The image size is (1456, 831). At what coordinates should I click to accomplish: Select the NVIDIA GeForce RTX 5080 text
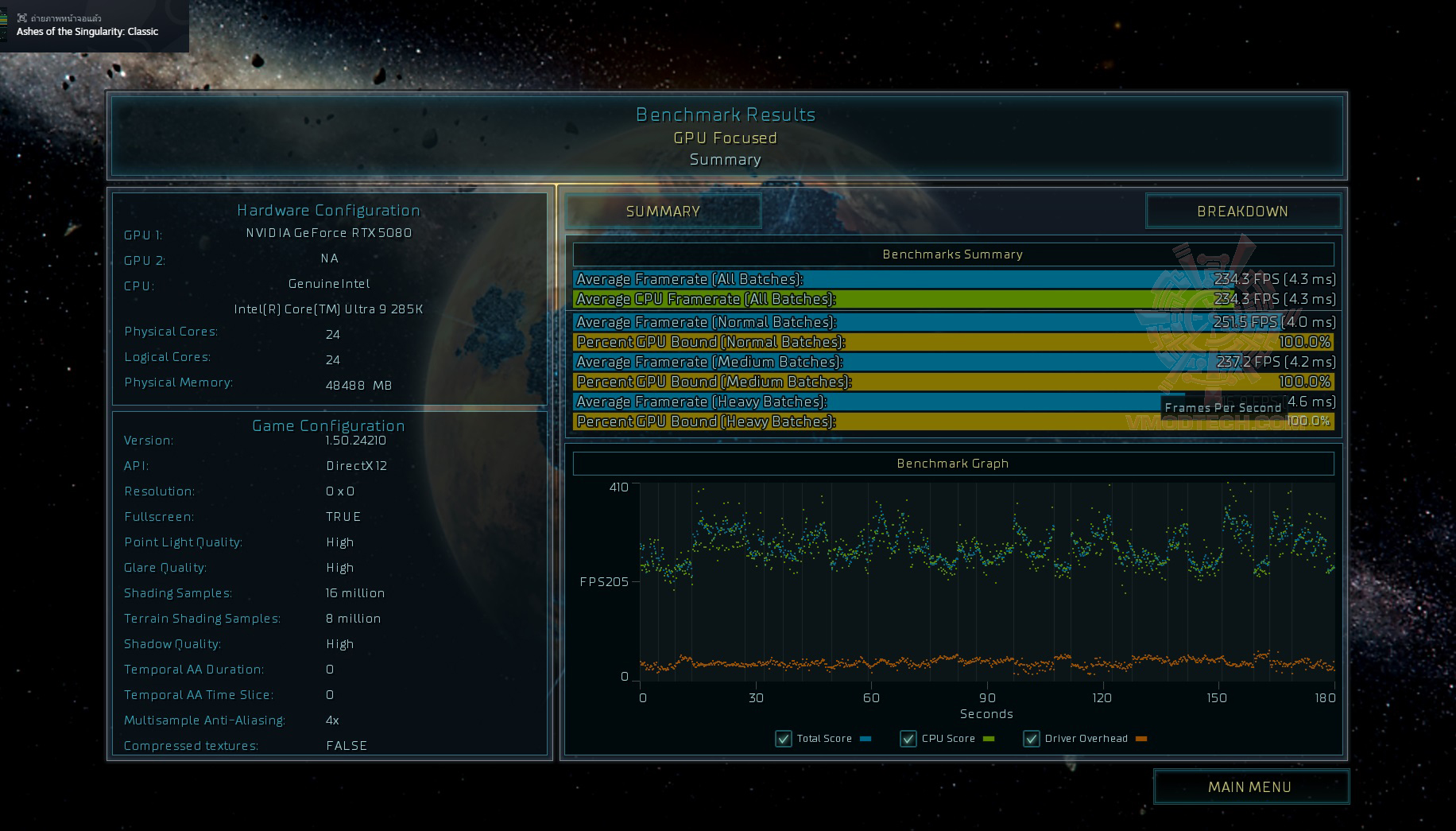329,233
